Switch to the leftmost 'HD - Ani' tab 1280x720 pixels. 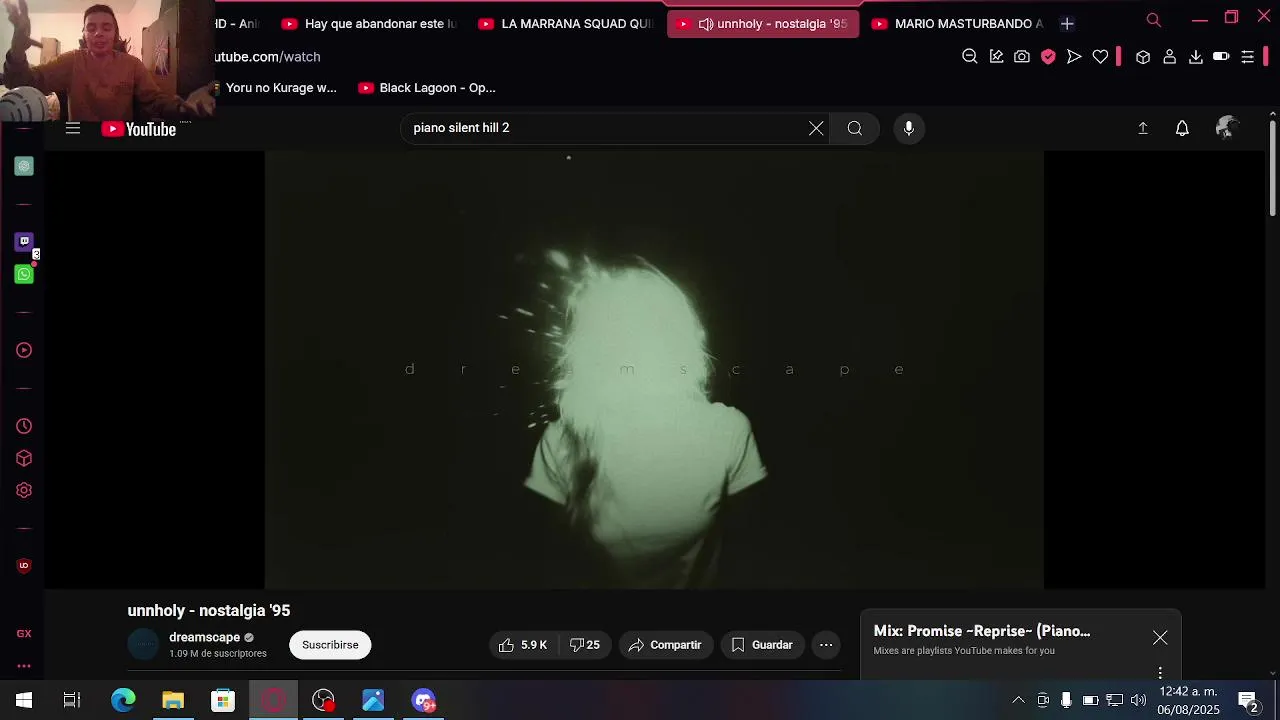[x=238, y=23]
